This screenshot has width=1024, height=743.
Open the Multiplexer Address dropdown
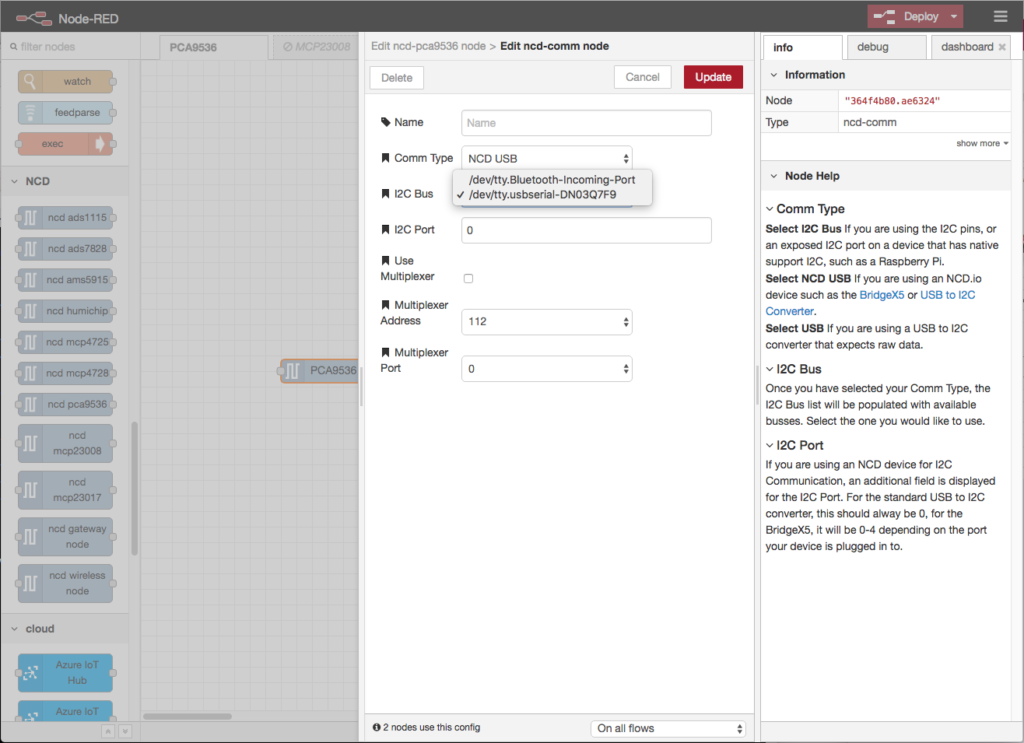546,322
